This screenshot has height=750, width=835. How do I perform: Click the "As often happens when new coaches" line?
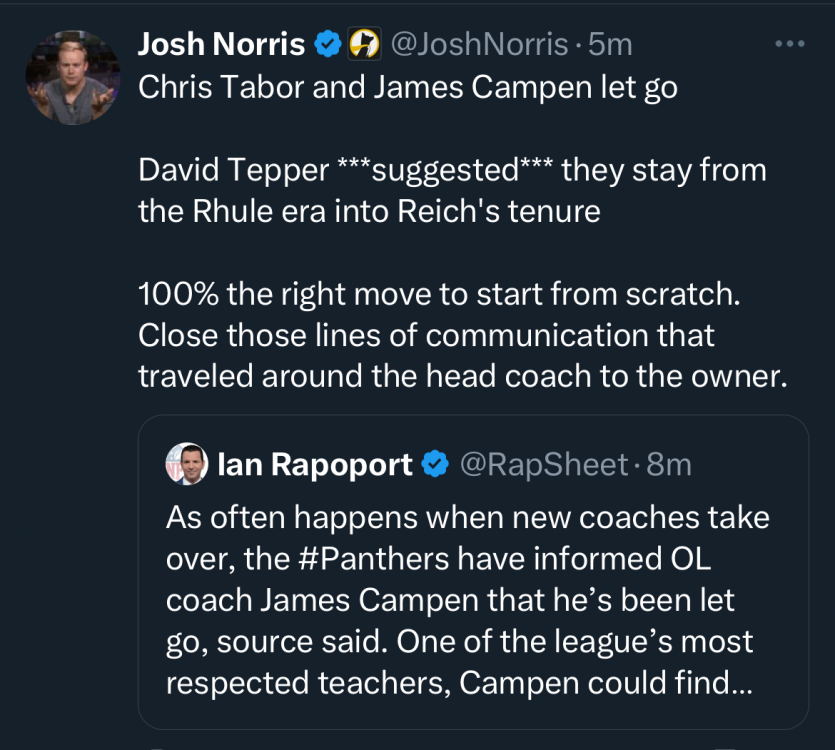point(467,518)
